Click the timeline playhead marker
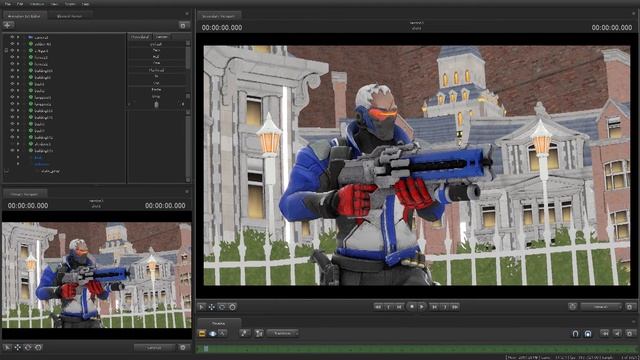Screen dimensions: 640x360 click(x=206, y=349)
